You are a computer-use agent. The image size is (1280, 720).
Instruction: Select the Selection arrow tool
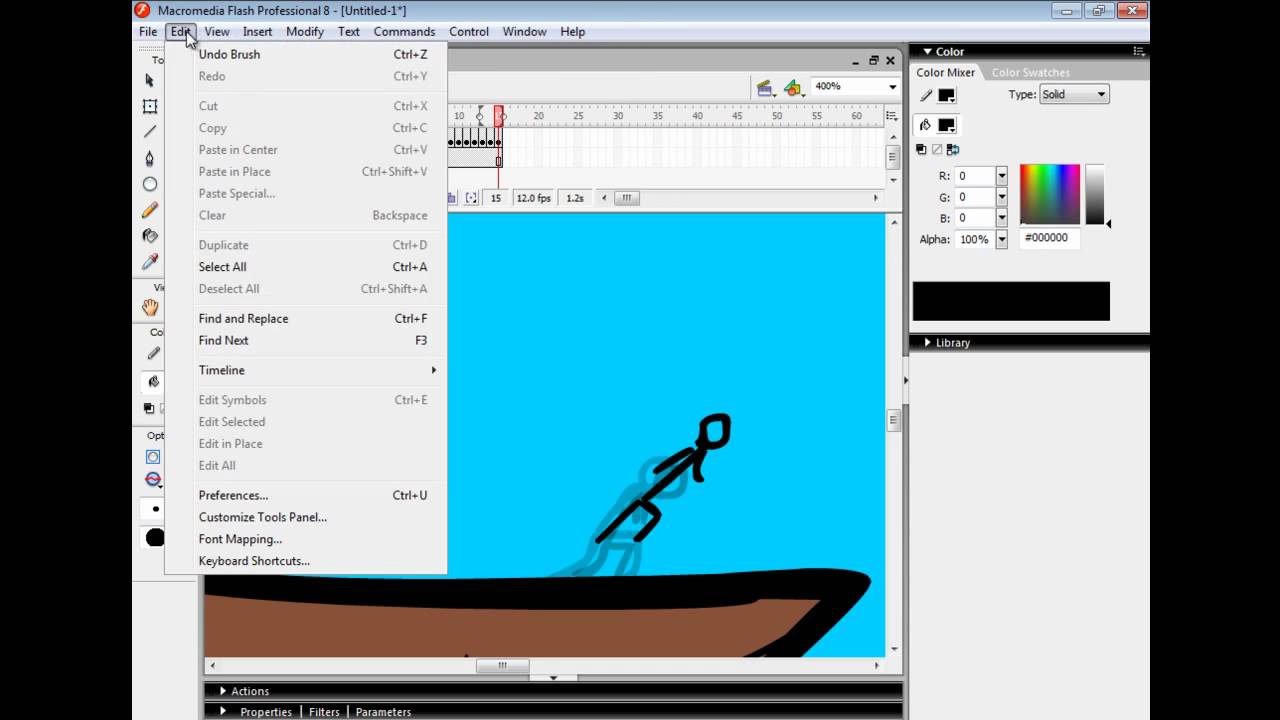150,80
